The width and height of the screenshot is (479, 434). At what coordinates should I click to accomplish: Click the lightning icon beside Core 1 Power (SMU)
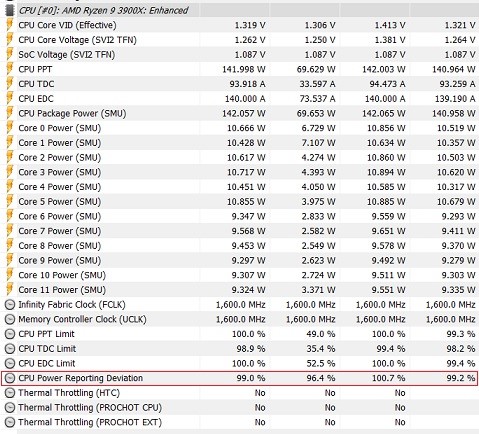coord(10,143)
